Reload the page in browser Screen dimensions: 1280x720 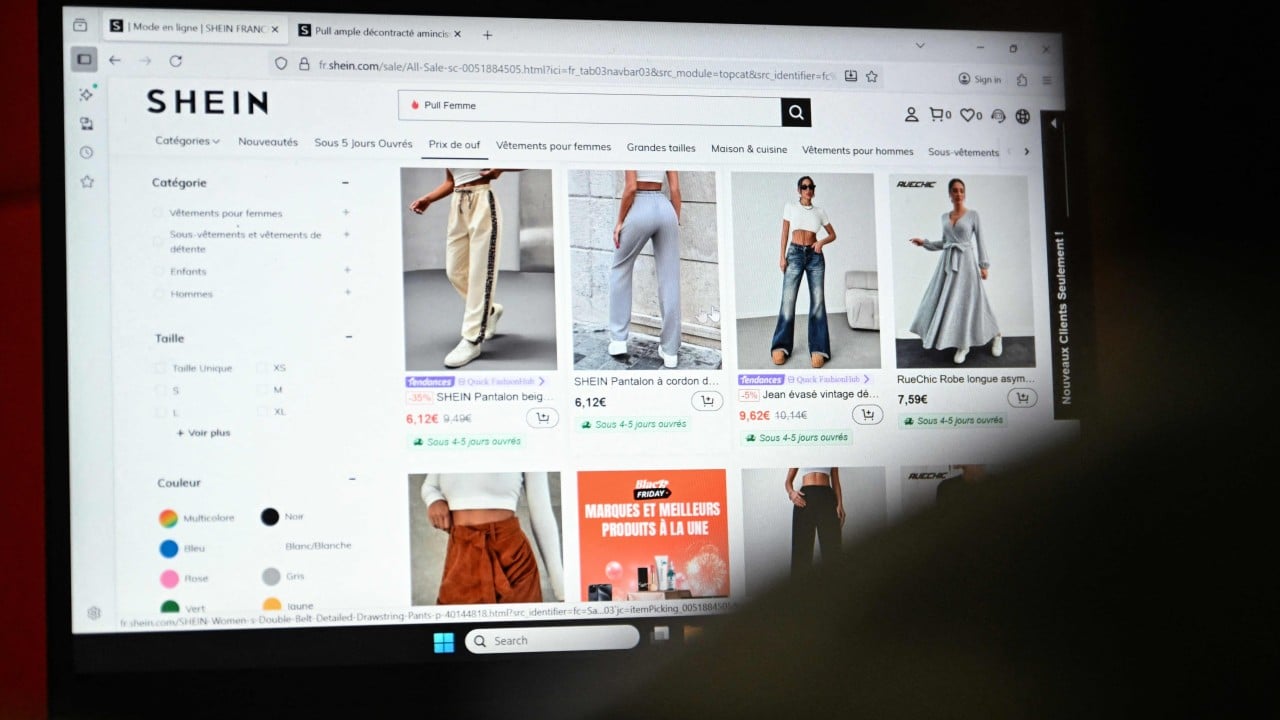pyautogui.click(x=176, y=61)
